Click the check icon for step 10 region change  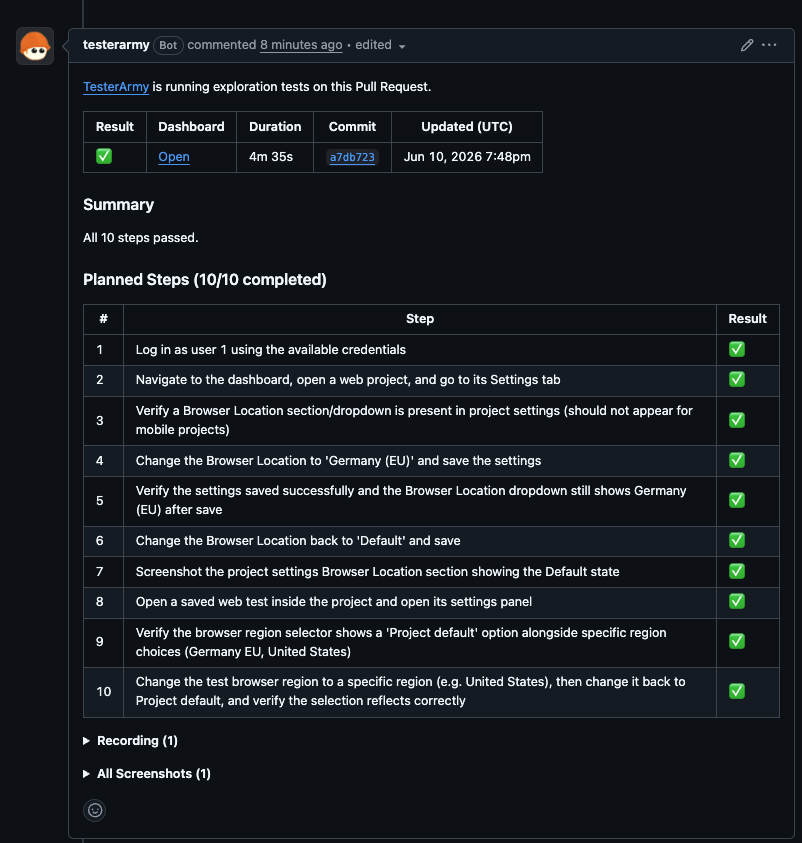[x=736, y=691]
